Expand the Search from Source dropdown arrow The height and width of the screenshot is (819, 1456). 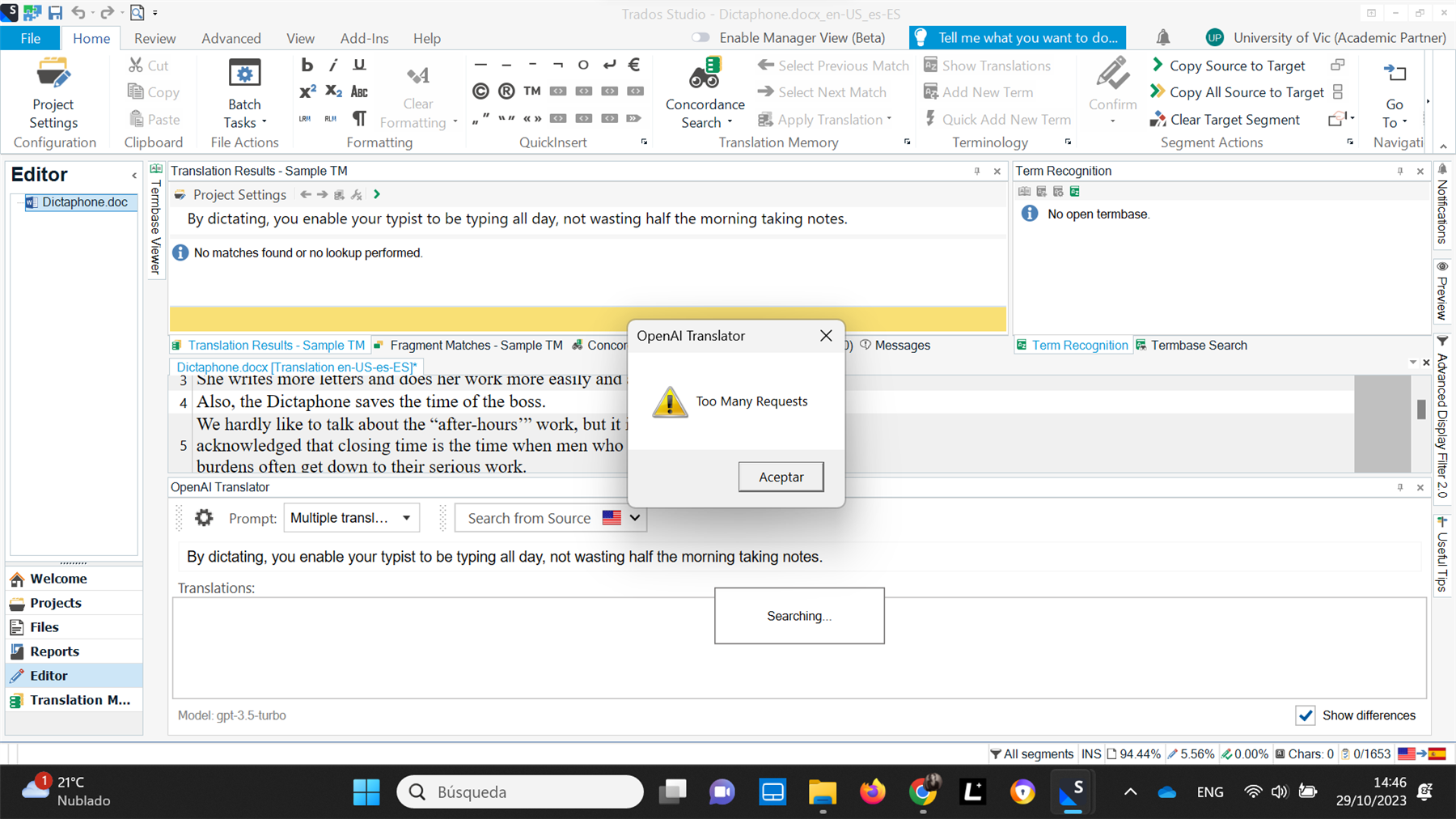635,518
